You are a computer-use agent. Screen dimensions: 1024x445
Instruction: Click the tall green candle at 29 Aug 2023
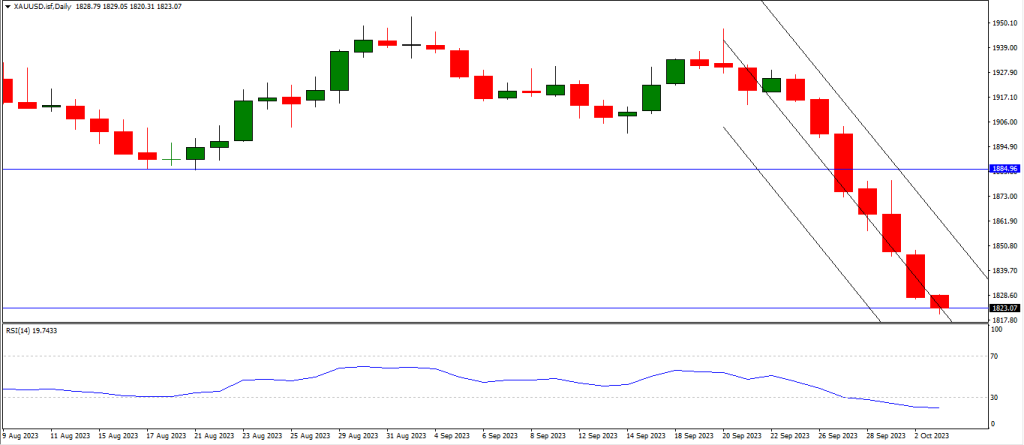pyautogui.click(x=339, y=70)
